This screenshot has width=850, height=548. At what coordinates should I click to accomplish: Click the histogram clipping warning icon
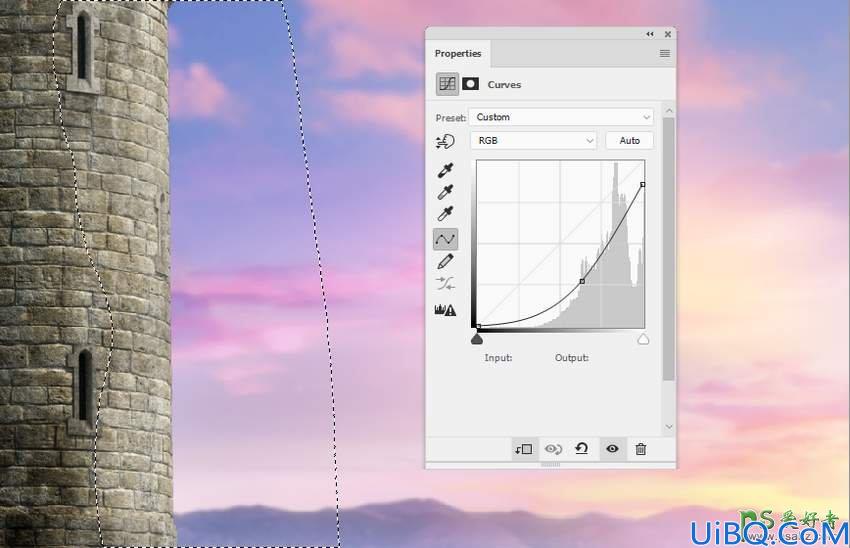[445, 310]
